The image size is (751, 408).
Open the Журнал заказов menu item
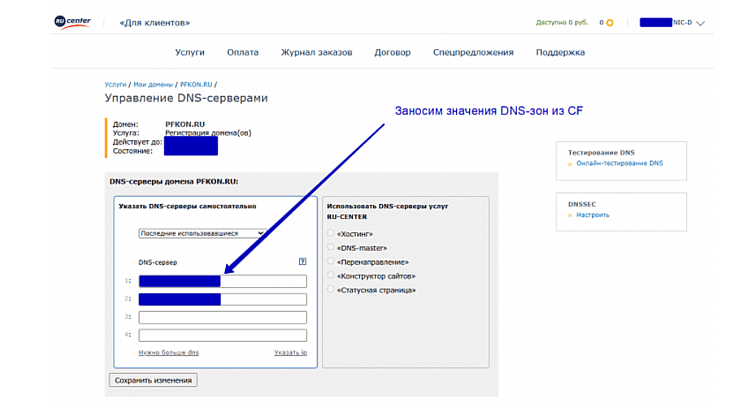click(317, 52)
